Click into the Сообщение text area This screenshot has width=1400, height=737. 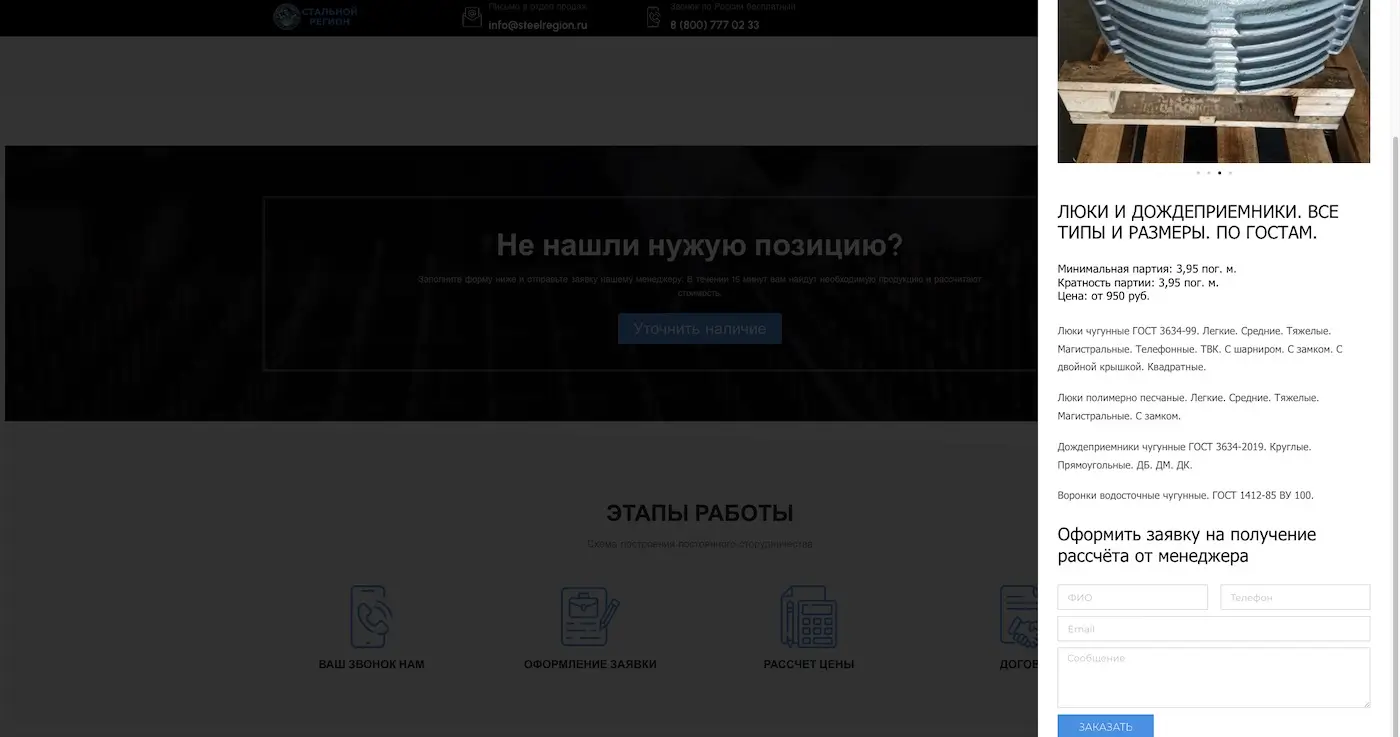1214,678
